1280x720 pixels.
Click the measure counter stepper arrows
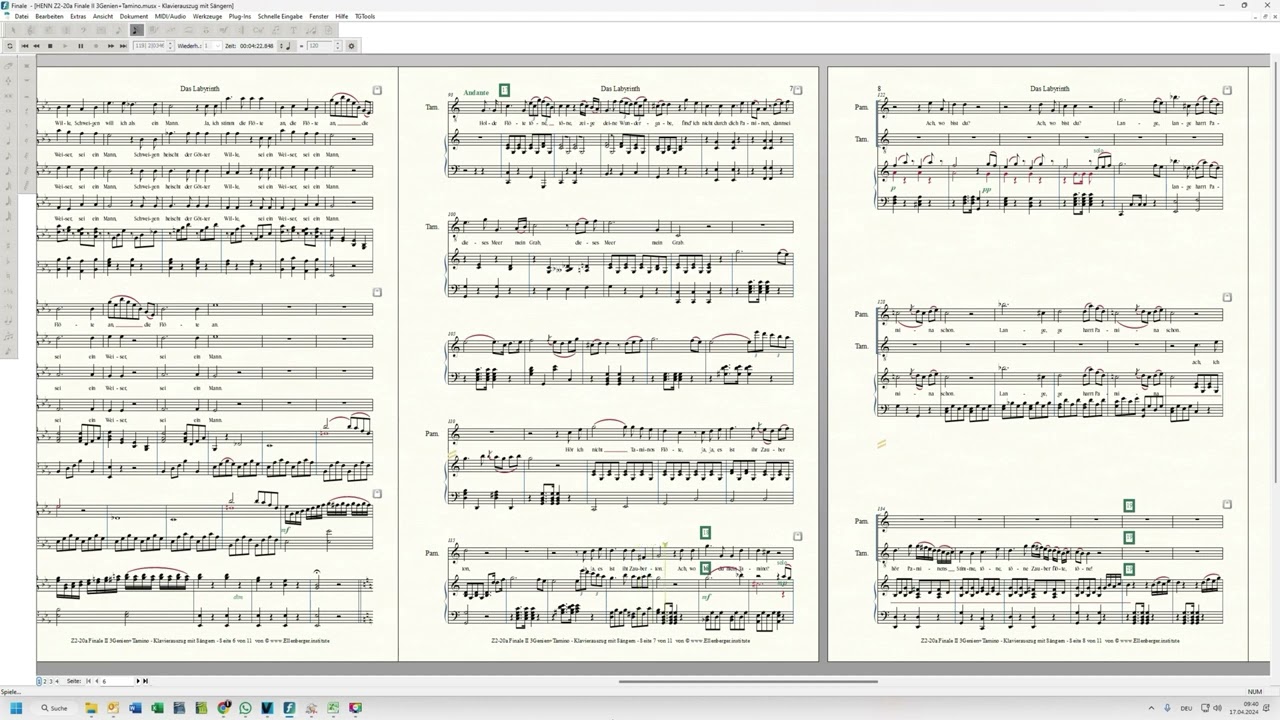click(x=170, y=46)
